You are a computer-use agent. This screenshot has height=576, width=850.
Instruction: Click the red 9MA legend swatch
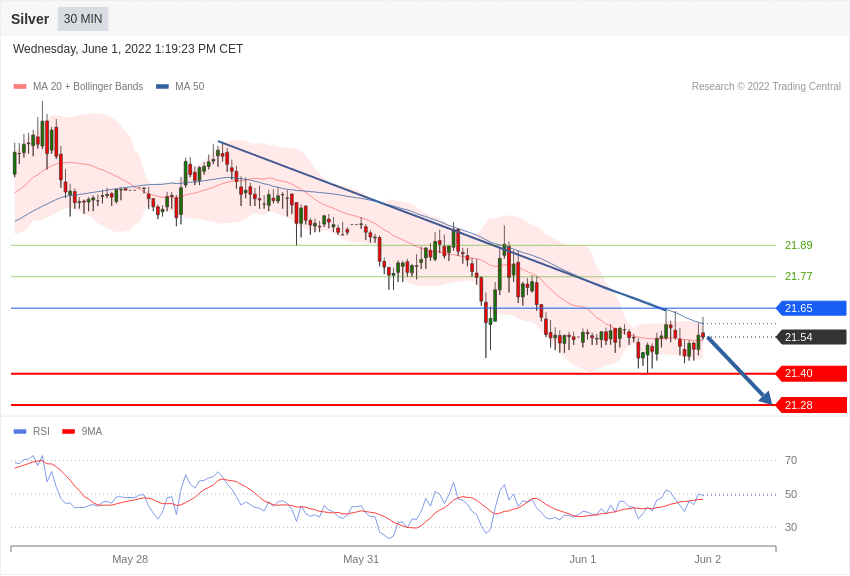(68, 431)
